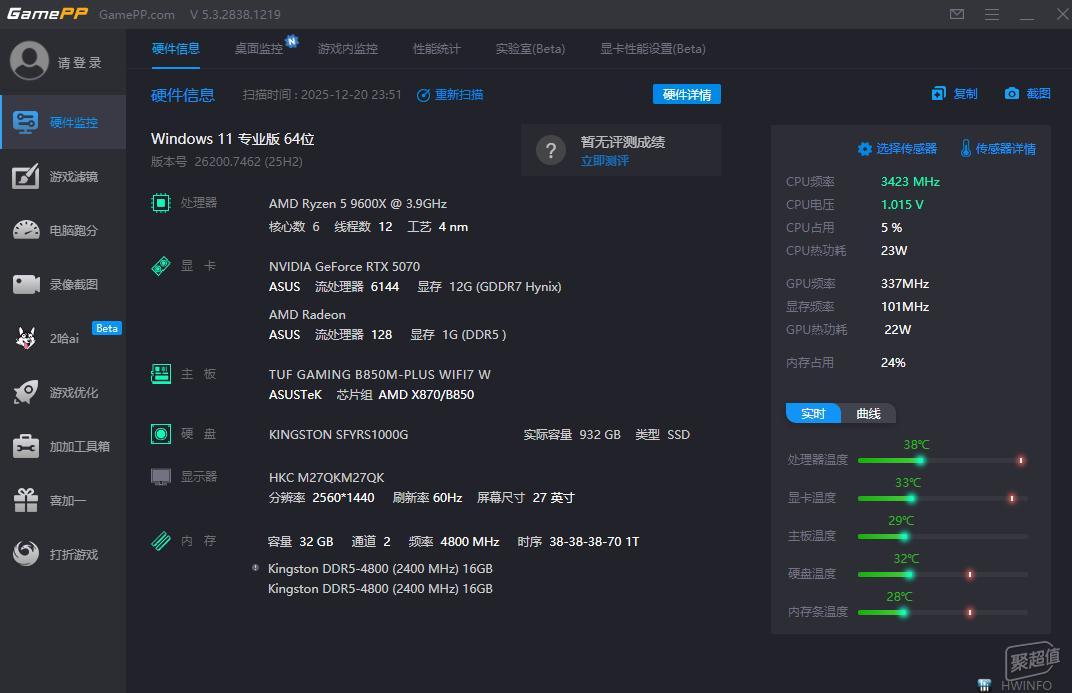
Task: Select the 游戏滤镜 tool in sidebar
Action: 63,176
